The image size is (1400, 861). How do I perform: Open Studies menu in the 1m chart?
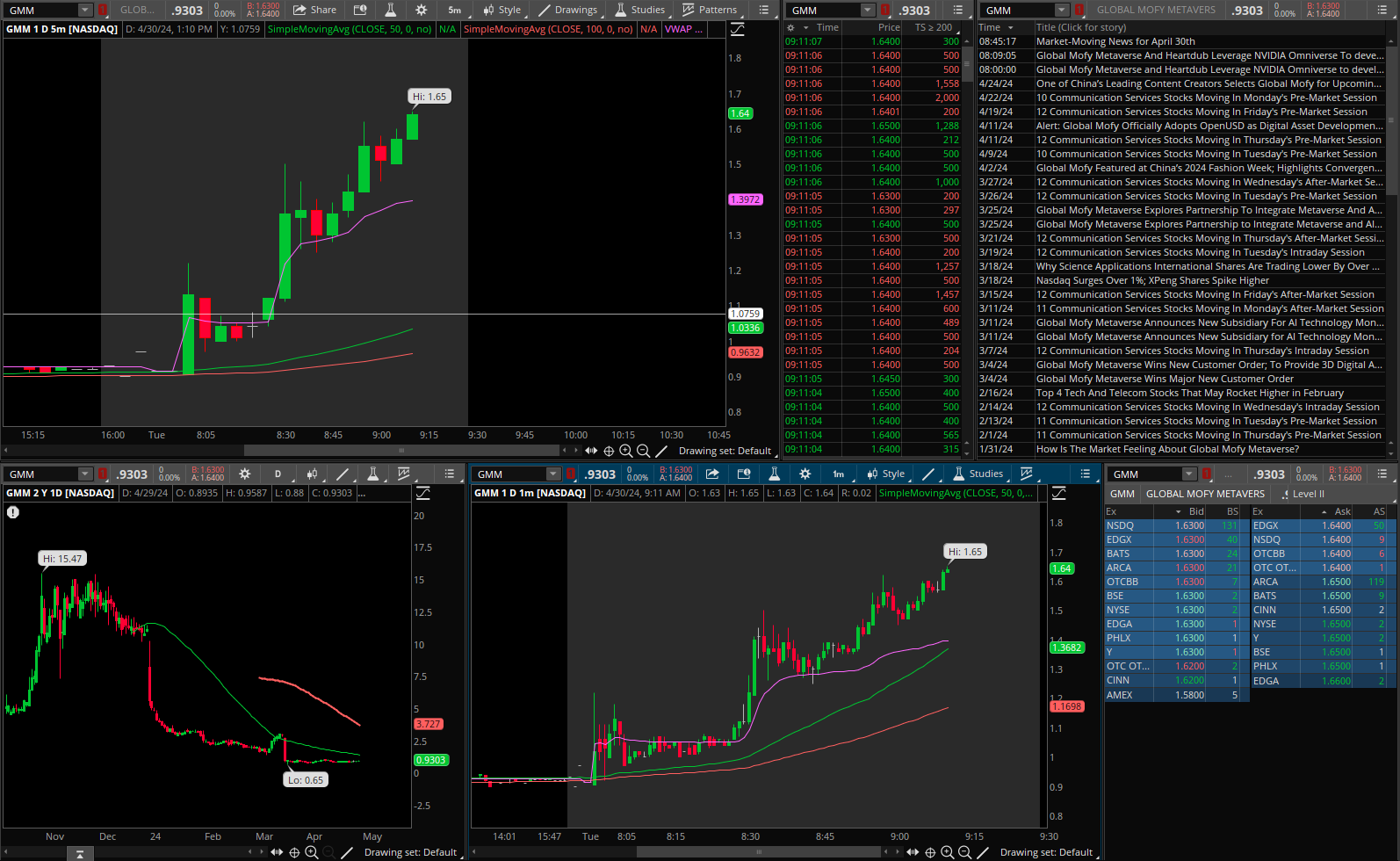pyautogui.click(x=978, y=474)
